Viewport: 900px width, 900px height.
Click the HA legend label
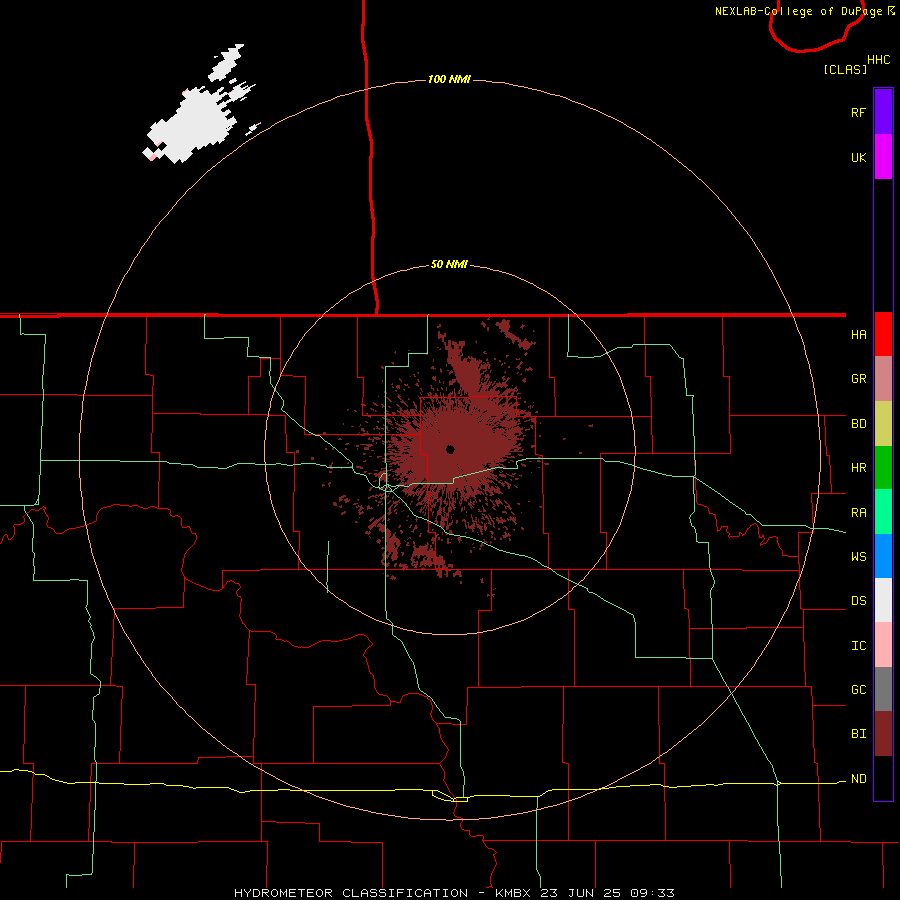(858, 334)
